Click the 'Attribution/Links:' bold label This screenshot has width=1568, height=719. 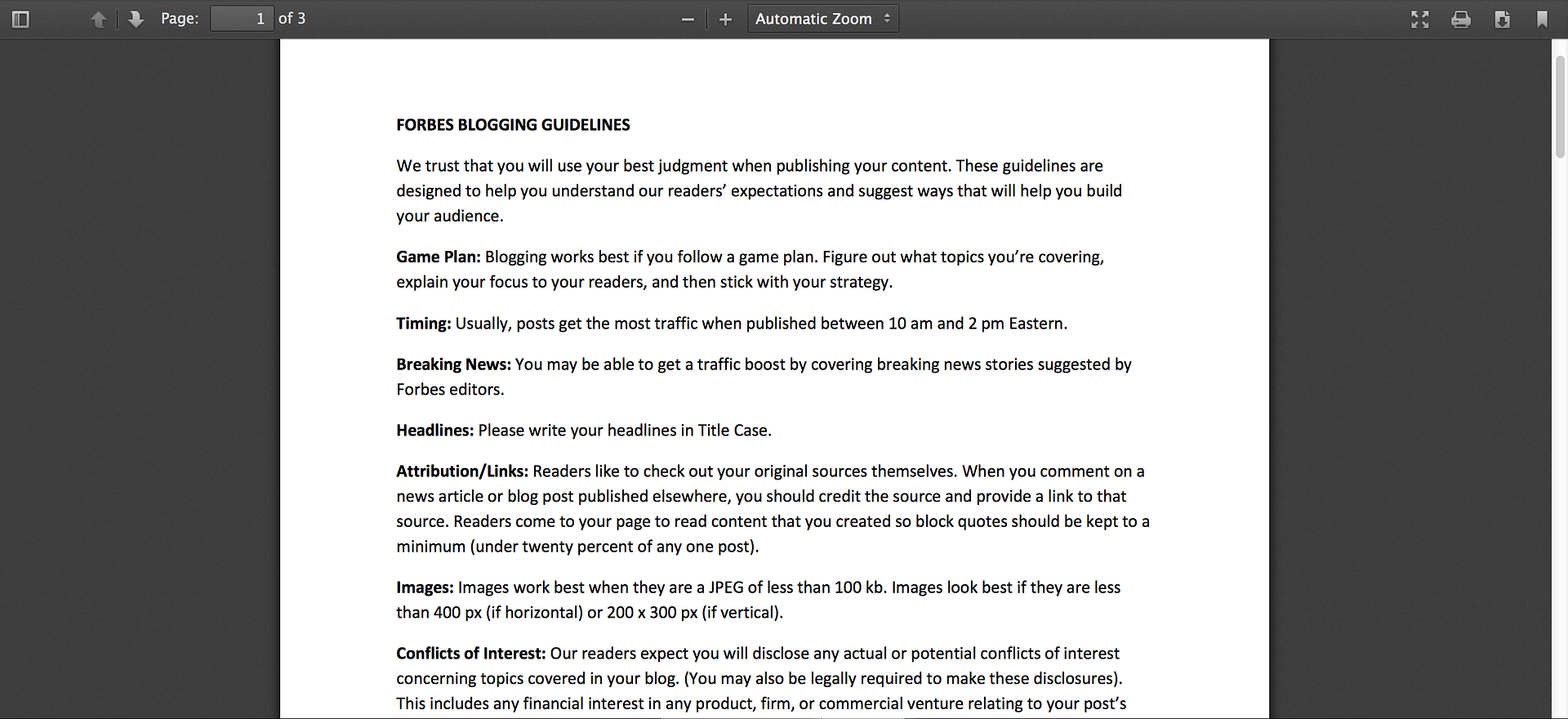(x=462, y=471)
